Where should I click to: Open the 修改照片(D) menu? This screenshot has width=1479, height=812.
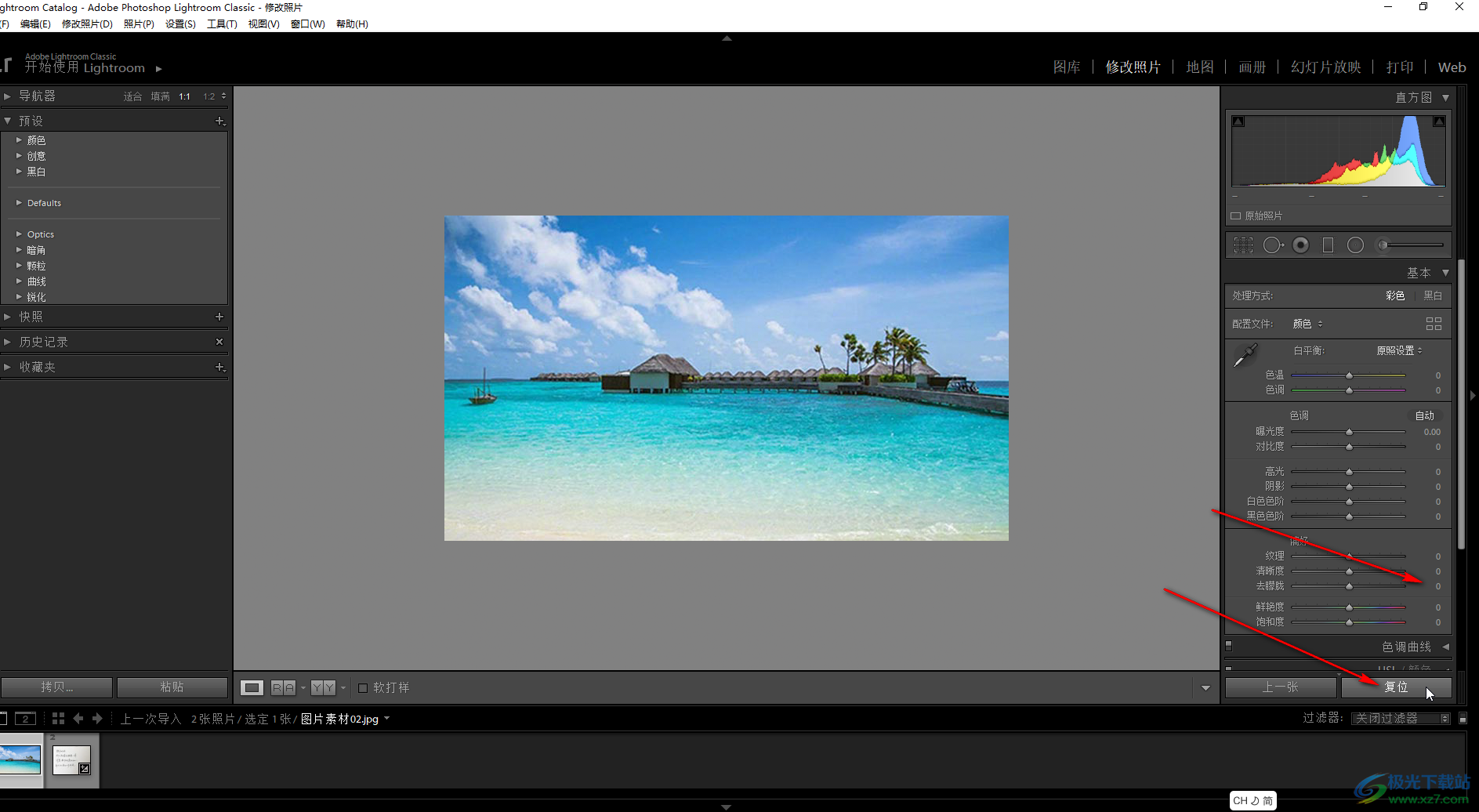click(x=87, y=24)
